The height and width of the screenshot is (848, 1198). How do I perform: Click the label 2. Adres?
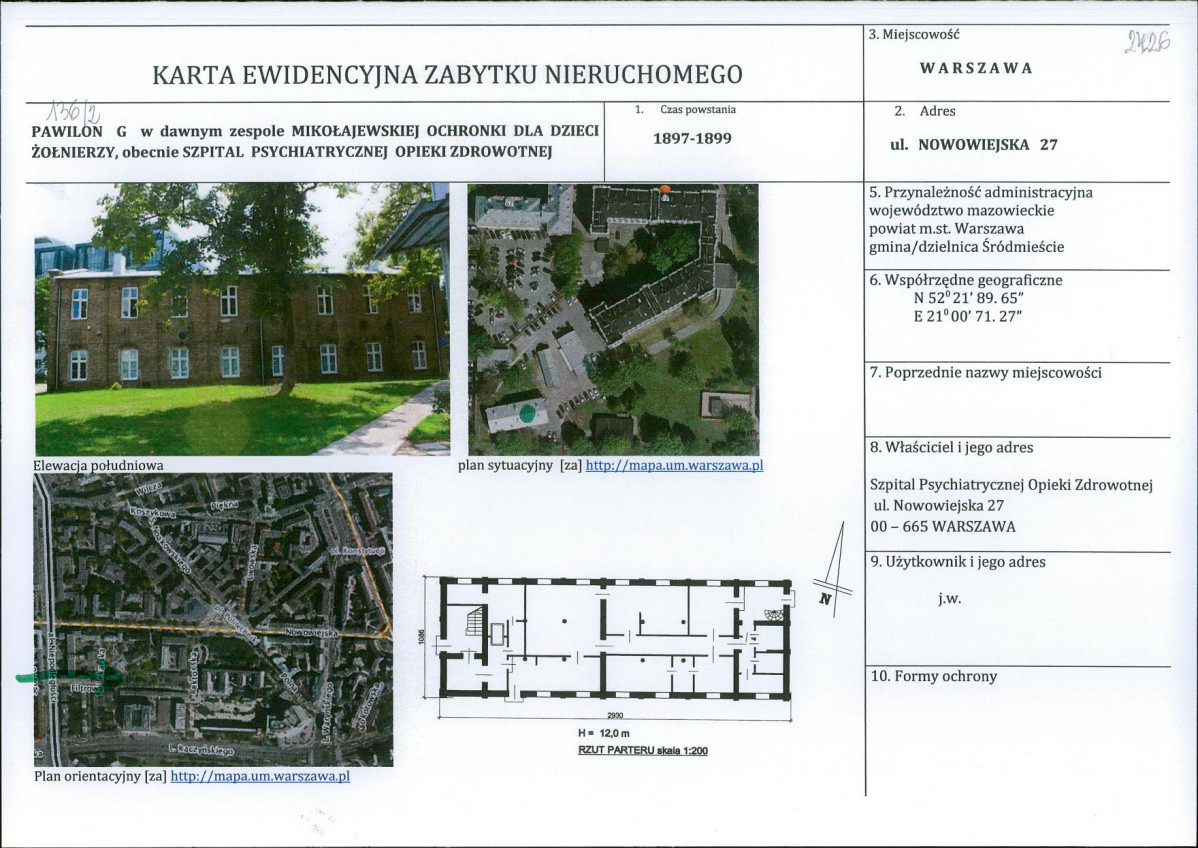[x=924, y=111]
